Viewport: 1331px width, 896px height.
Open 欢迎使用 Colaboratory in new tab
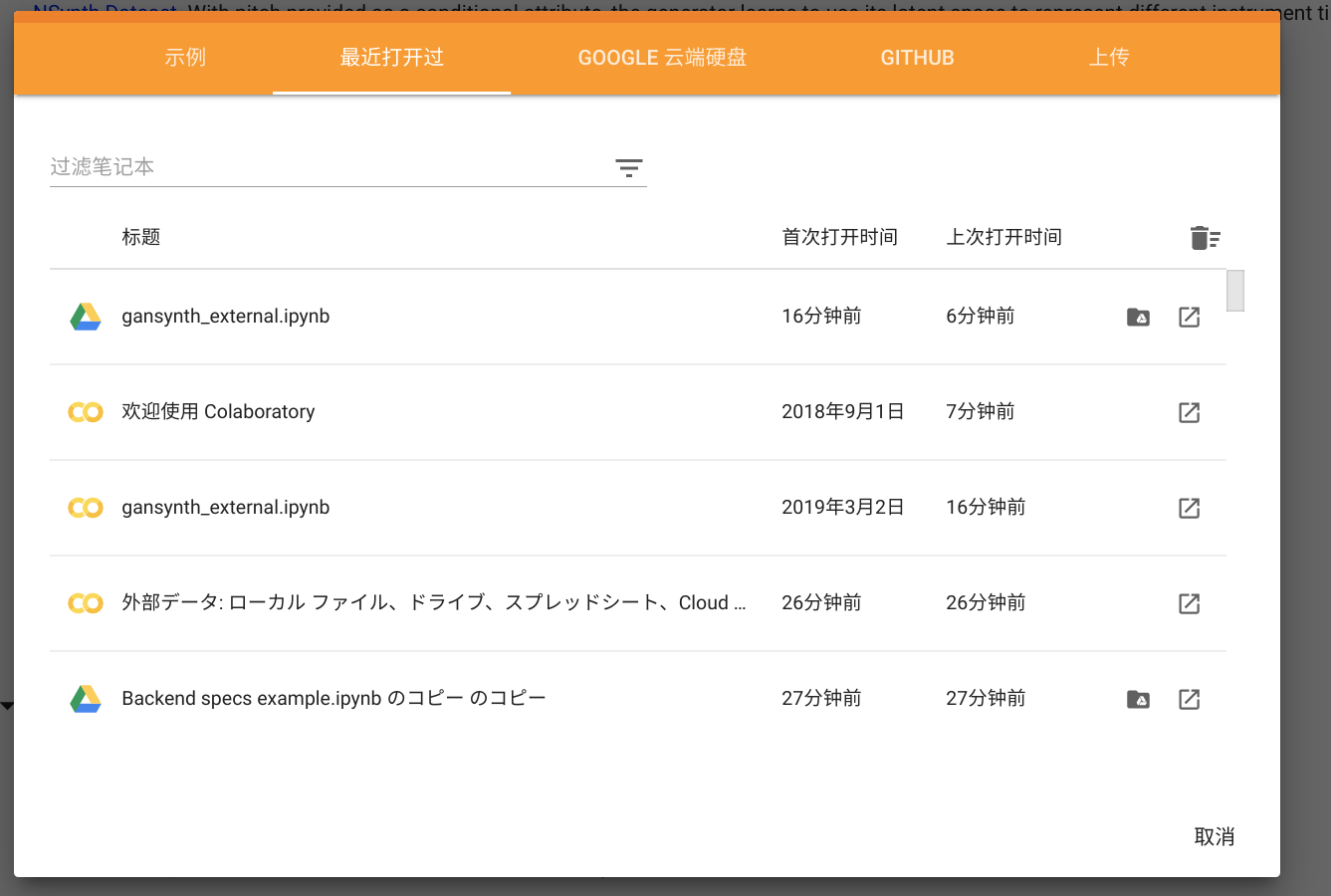[1189, 413]
